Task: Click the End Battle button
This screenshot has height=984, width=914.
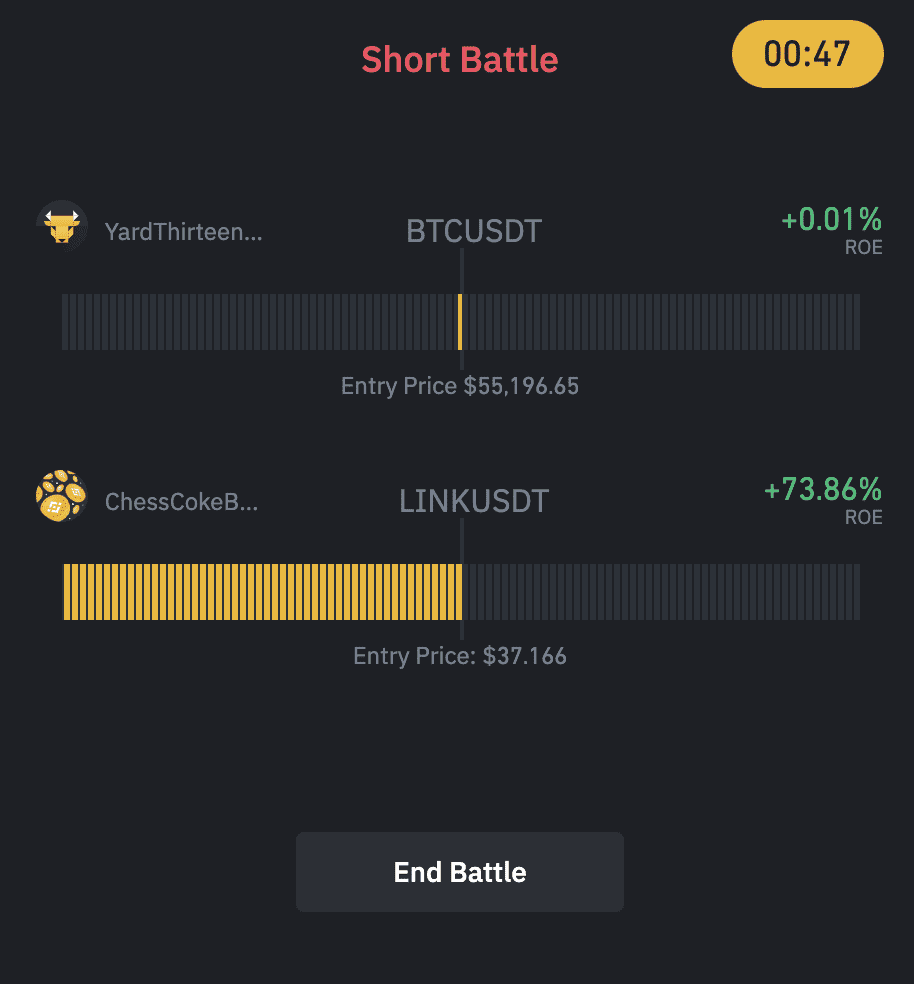Action: click(x=460, y=872)
